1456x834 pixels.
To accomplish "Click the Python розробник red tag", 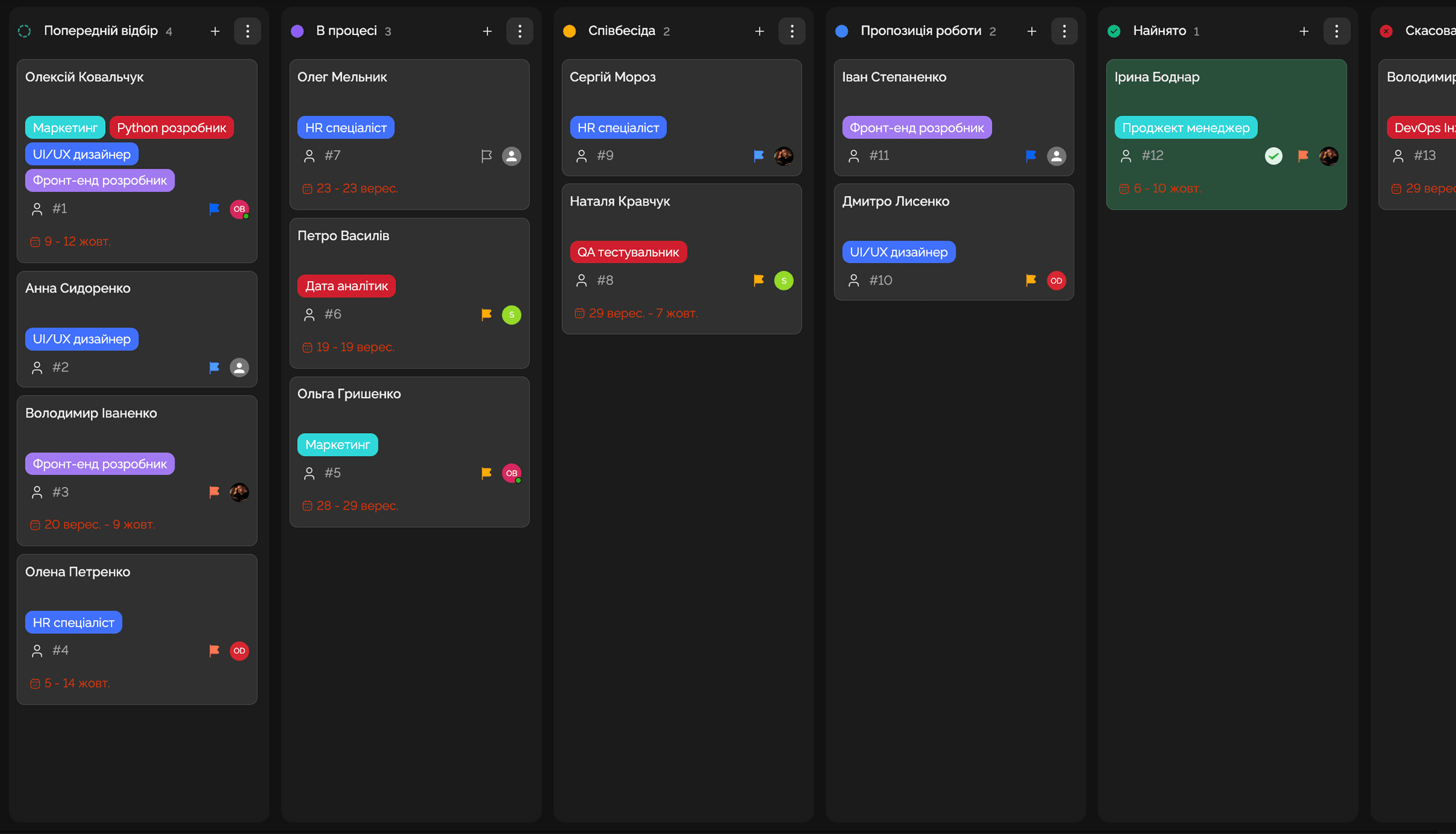I will point(171,128).
